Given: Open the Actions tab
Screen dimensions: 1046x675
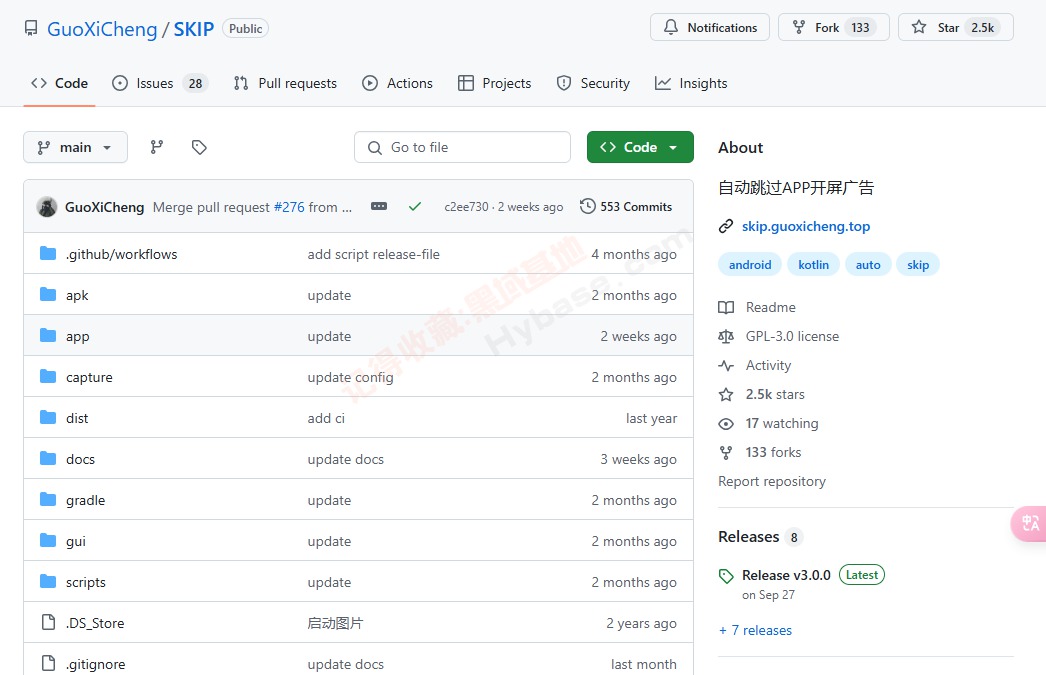Looking at the screenshot, I should coord(398,83).
